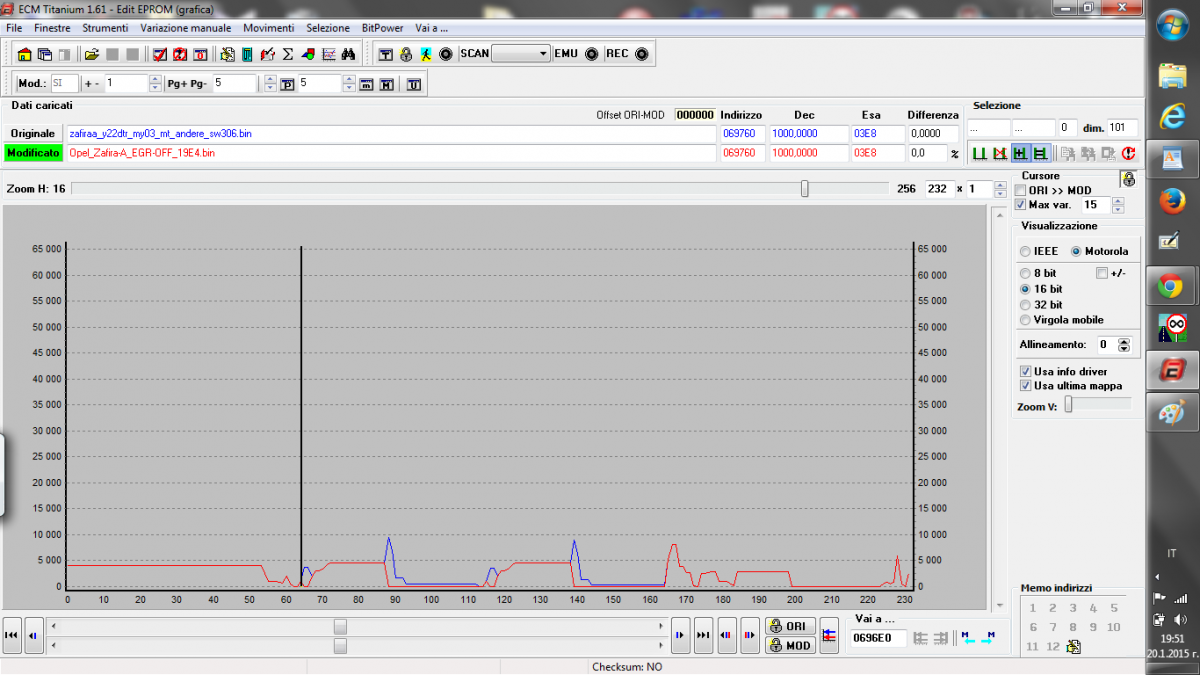Open the Selezione menu
1200x675 pixels.
point(328,28)
